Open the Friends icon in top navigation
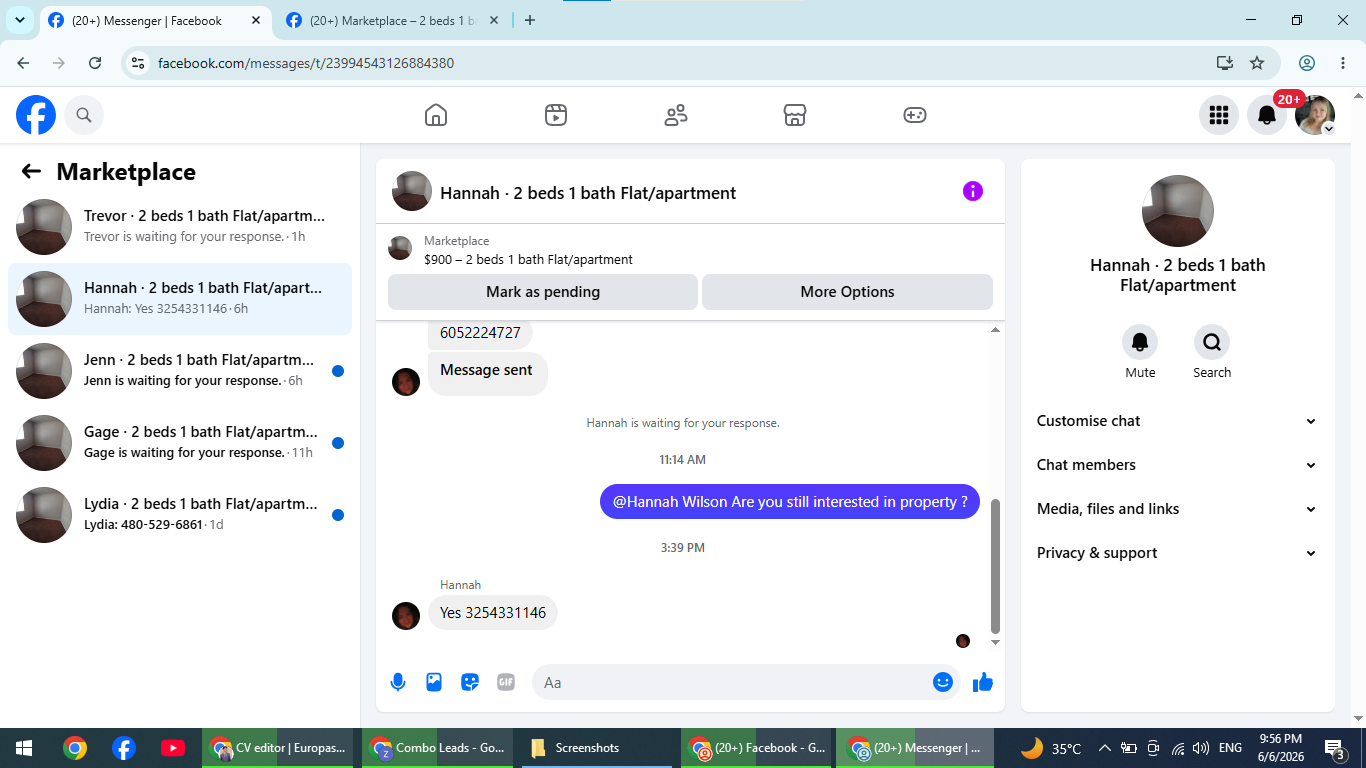This screenshot has width=1366, height=768. pyautogui.click(x=676, y=115)
